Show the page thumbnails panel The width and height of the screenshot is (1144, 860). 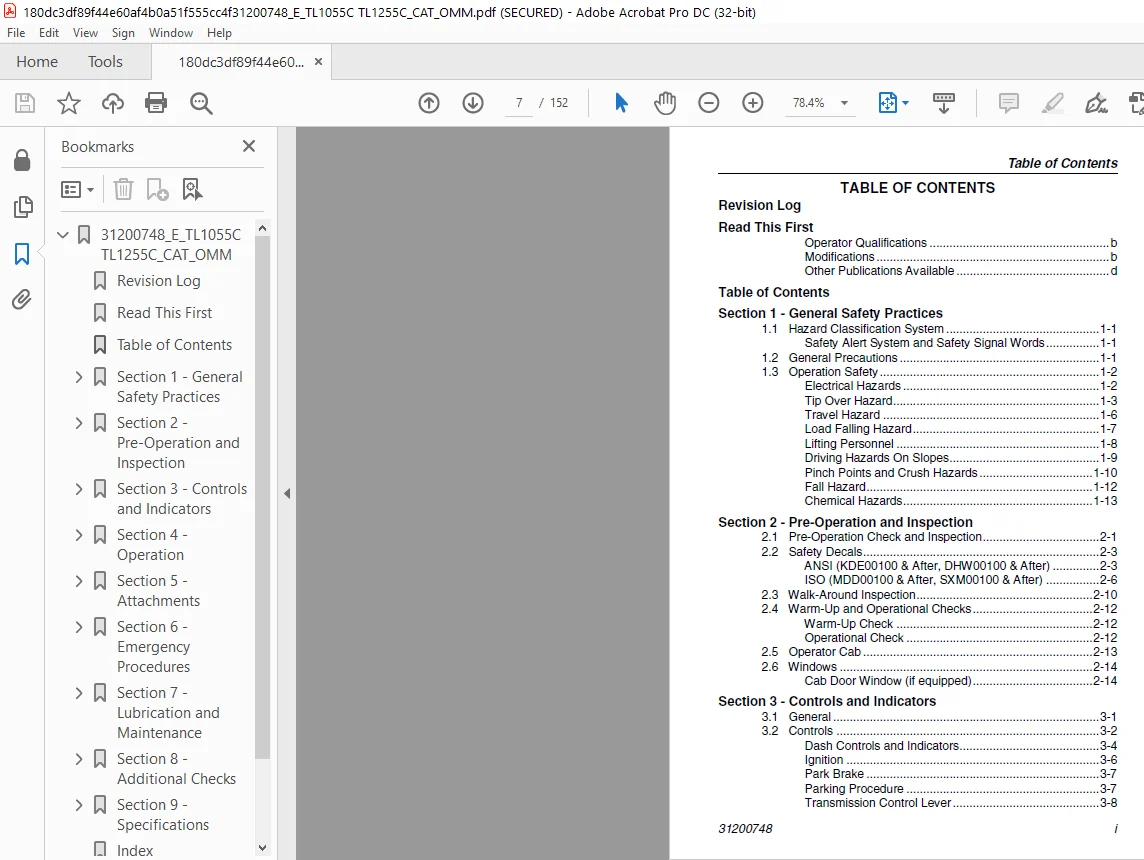23,207
